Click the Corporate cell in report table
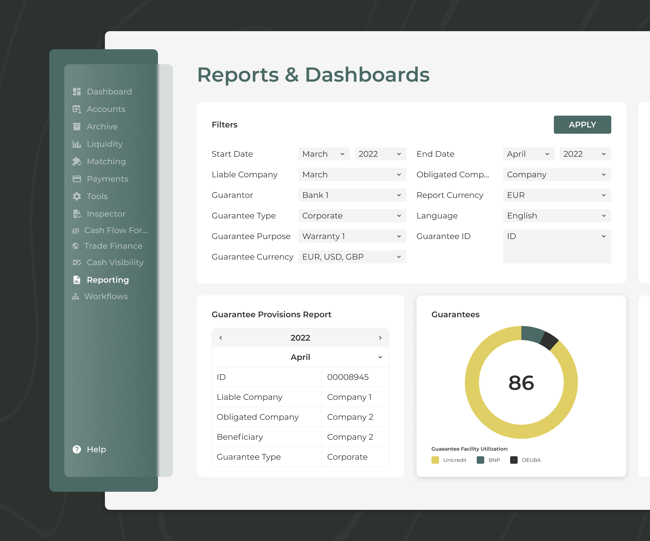 coord(355,457)
